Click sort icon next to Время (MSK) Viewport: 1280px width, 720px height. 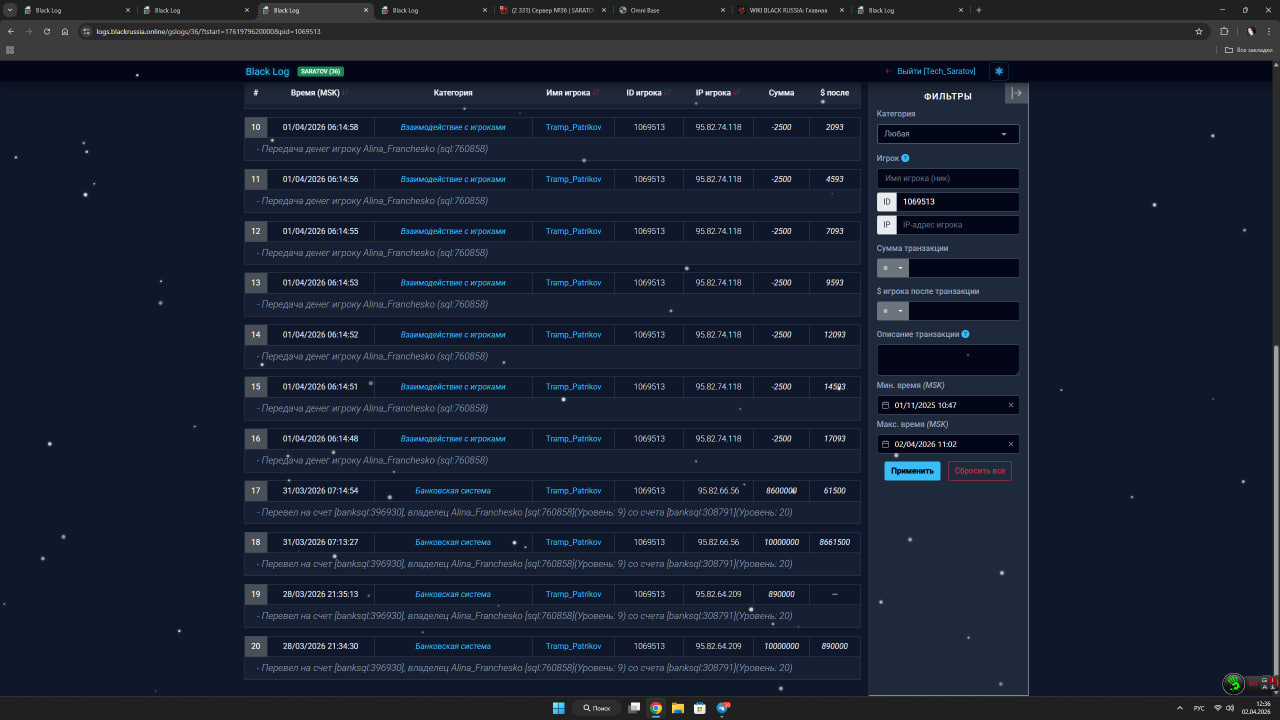pyautogui.click(x=347, y=93)
